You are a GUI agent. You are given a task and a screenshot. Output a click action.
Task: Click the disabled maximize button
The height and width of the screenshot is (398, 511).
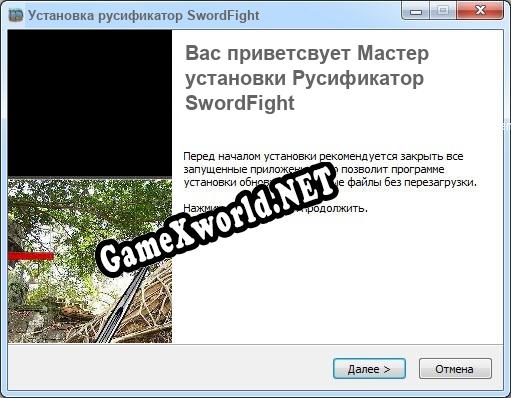[443, 11]
